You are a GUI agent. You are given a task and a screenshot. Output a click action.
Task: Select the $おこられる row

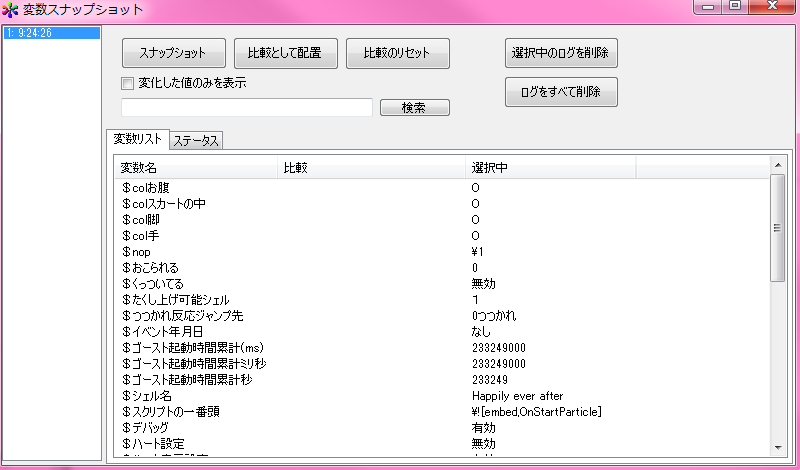442,268
